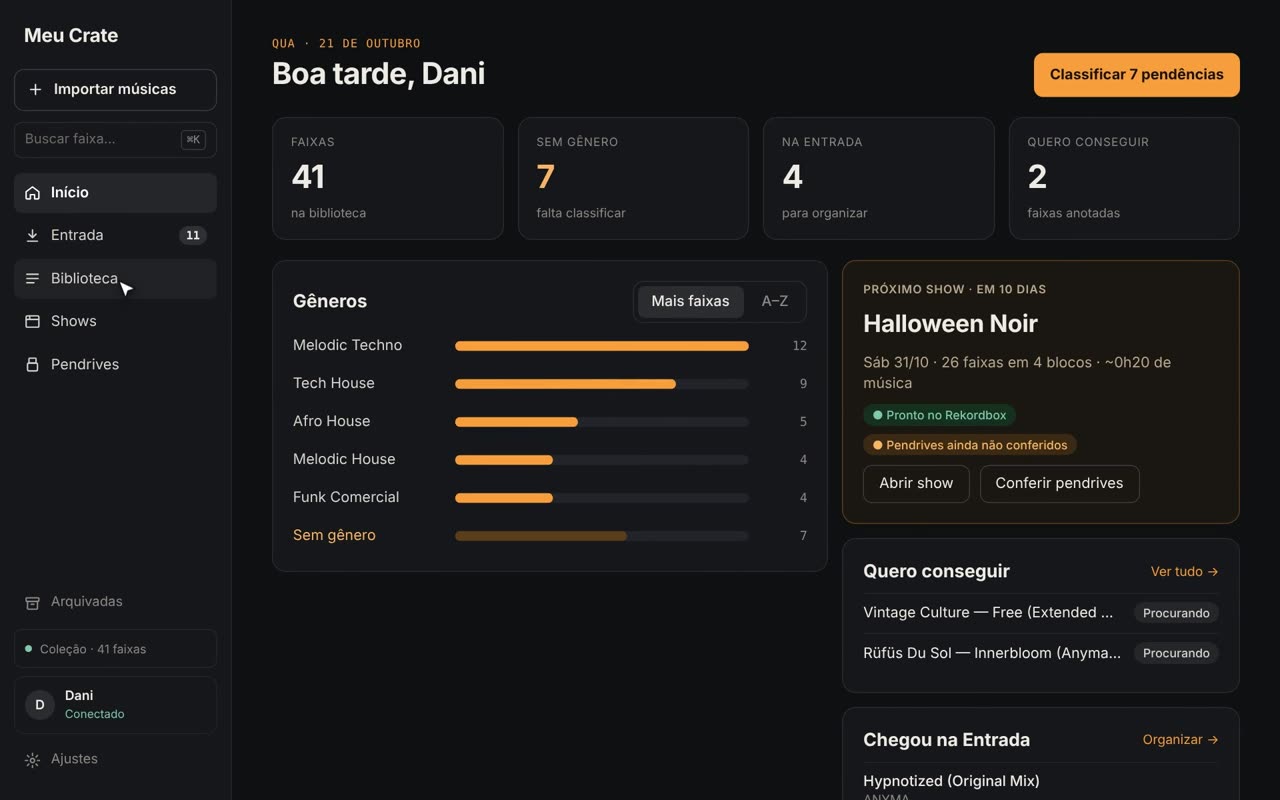The height and width of the screenshot is (800, 1280).
Task: Click the calendar icon beside Shows
Action: (33, 322)
